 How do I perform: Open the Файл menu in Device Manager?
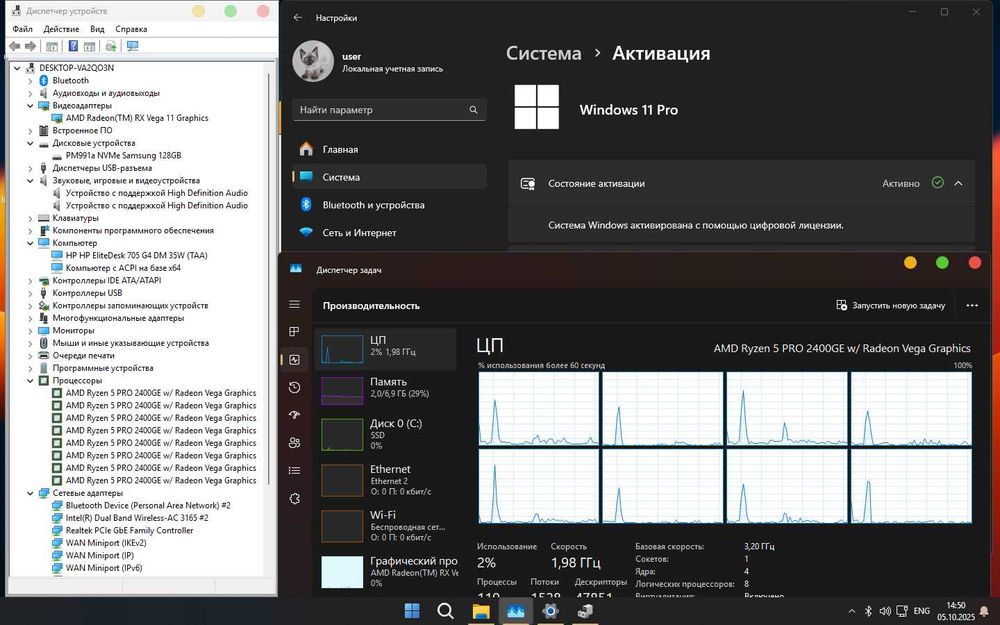(22, 29)
